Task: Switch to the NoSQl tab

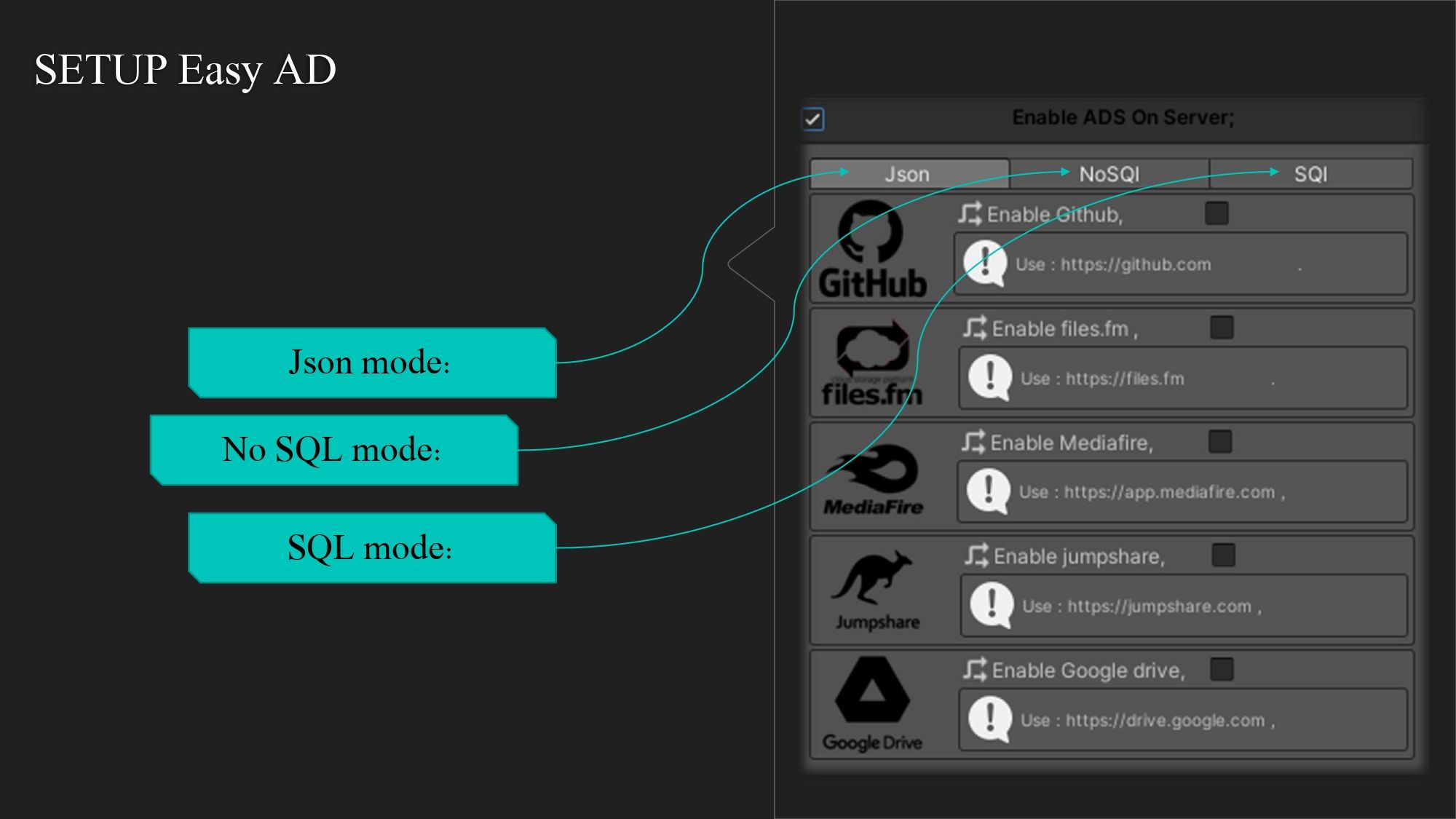Action: pyautogui.click(x=1109, y=175)
